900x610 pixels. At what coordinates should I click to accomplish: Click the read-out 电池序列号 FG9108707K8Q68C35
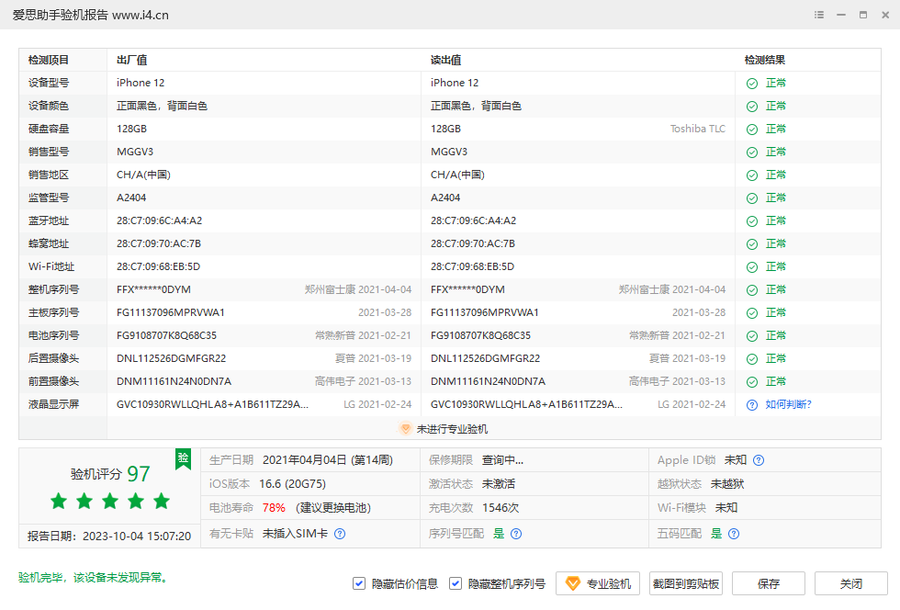(x=480, y=336)
